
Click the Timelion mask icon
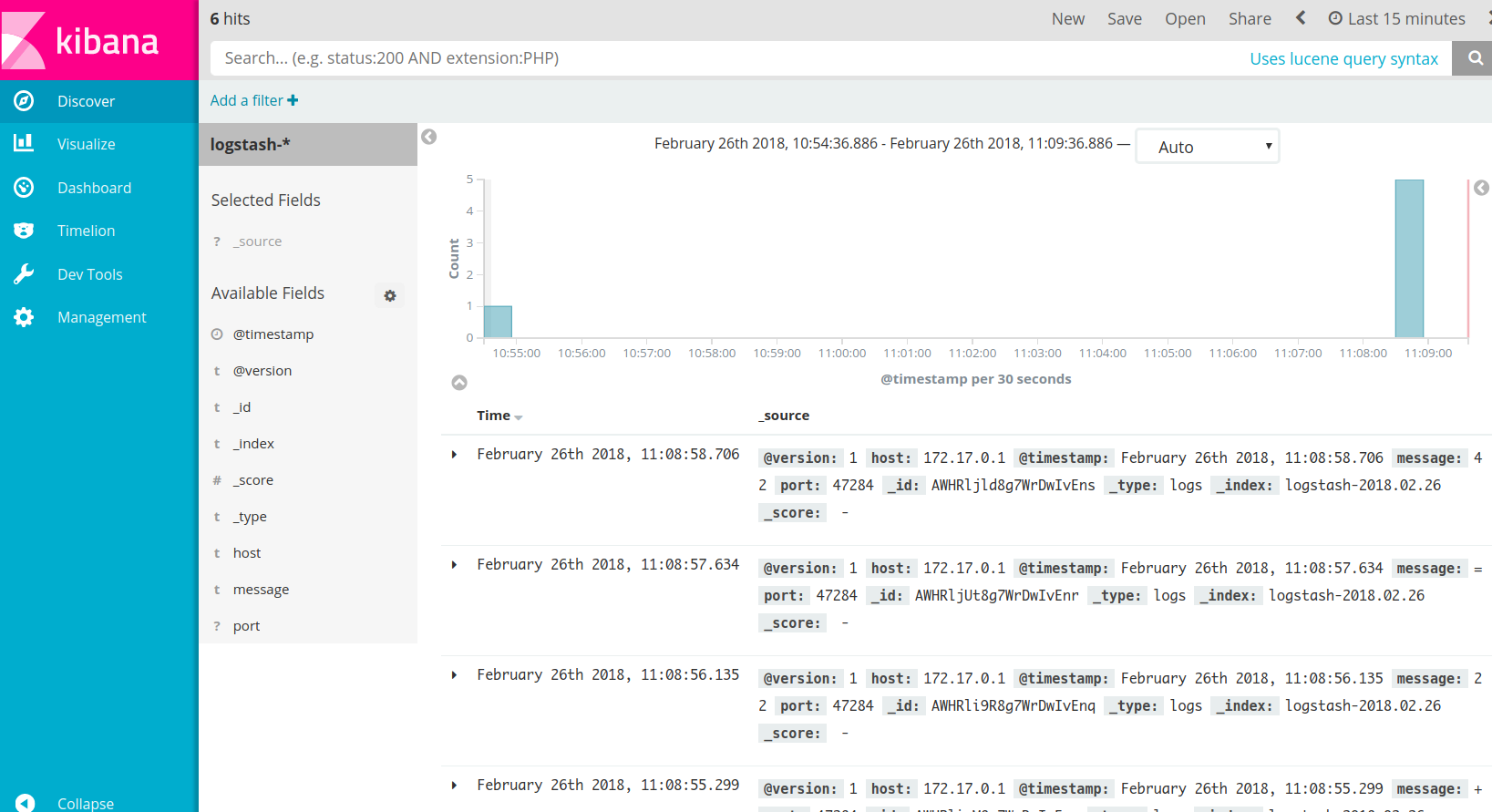pyautogui.click(x=24, y=231)
